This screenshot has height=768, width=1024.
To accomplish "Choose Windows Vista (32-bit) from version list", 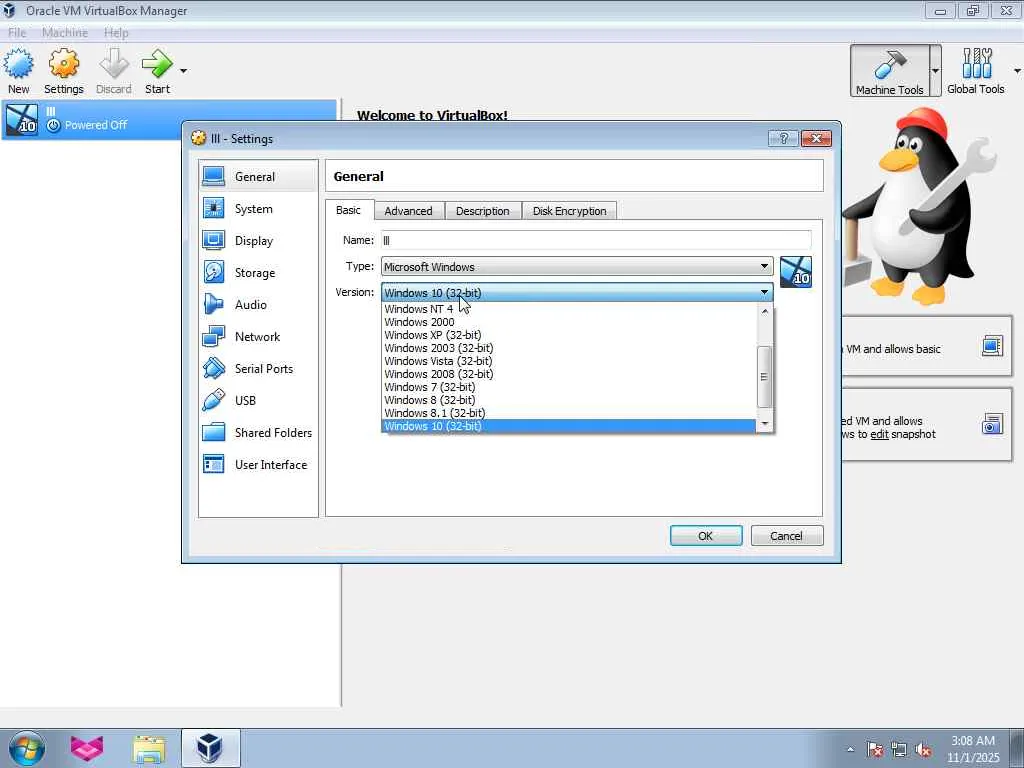I will (568, 361).
